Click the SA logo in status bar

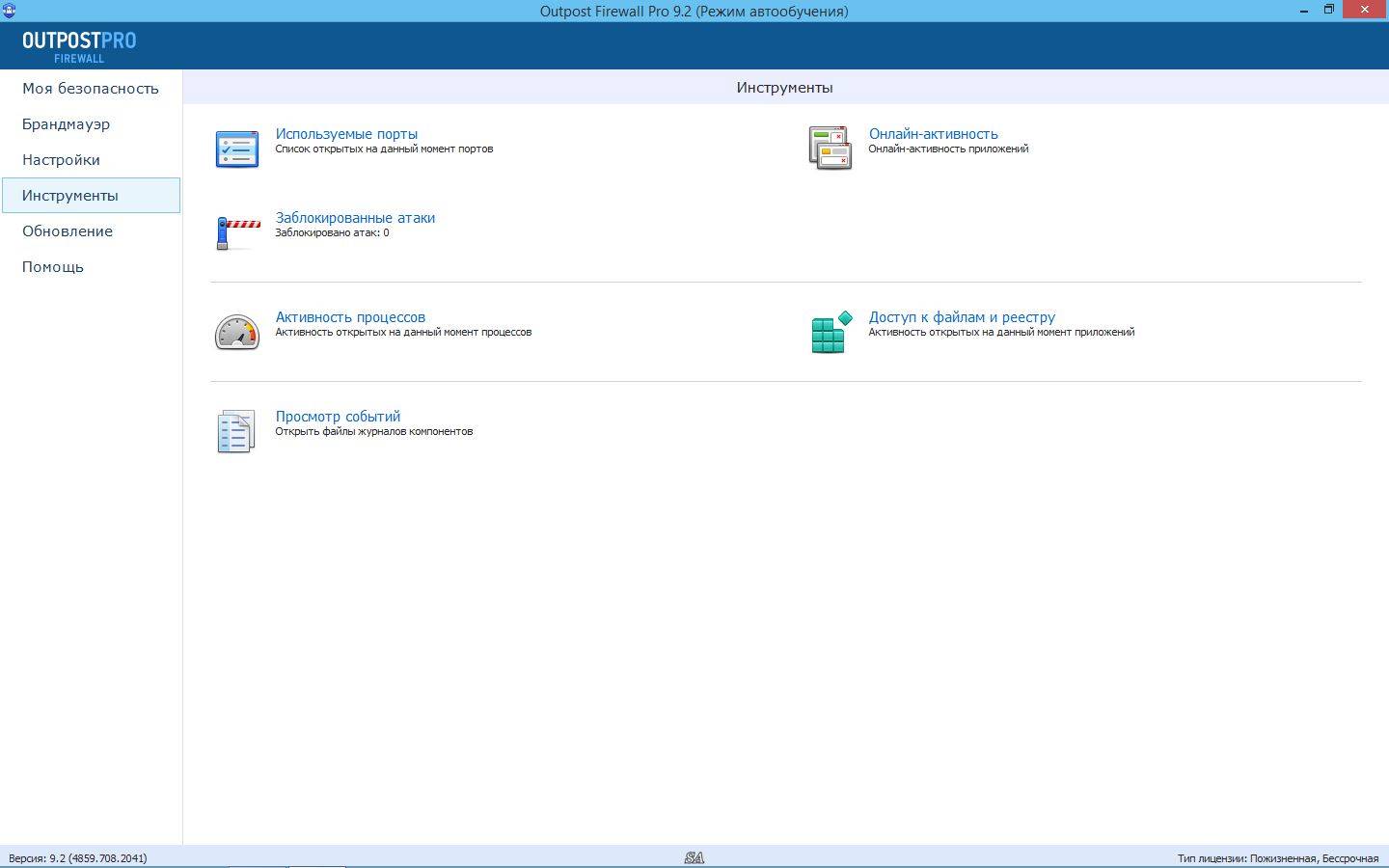coord(694,857)
